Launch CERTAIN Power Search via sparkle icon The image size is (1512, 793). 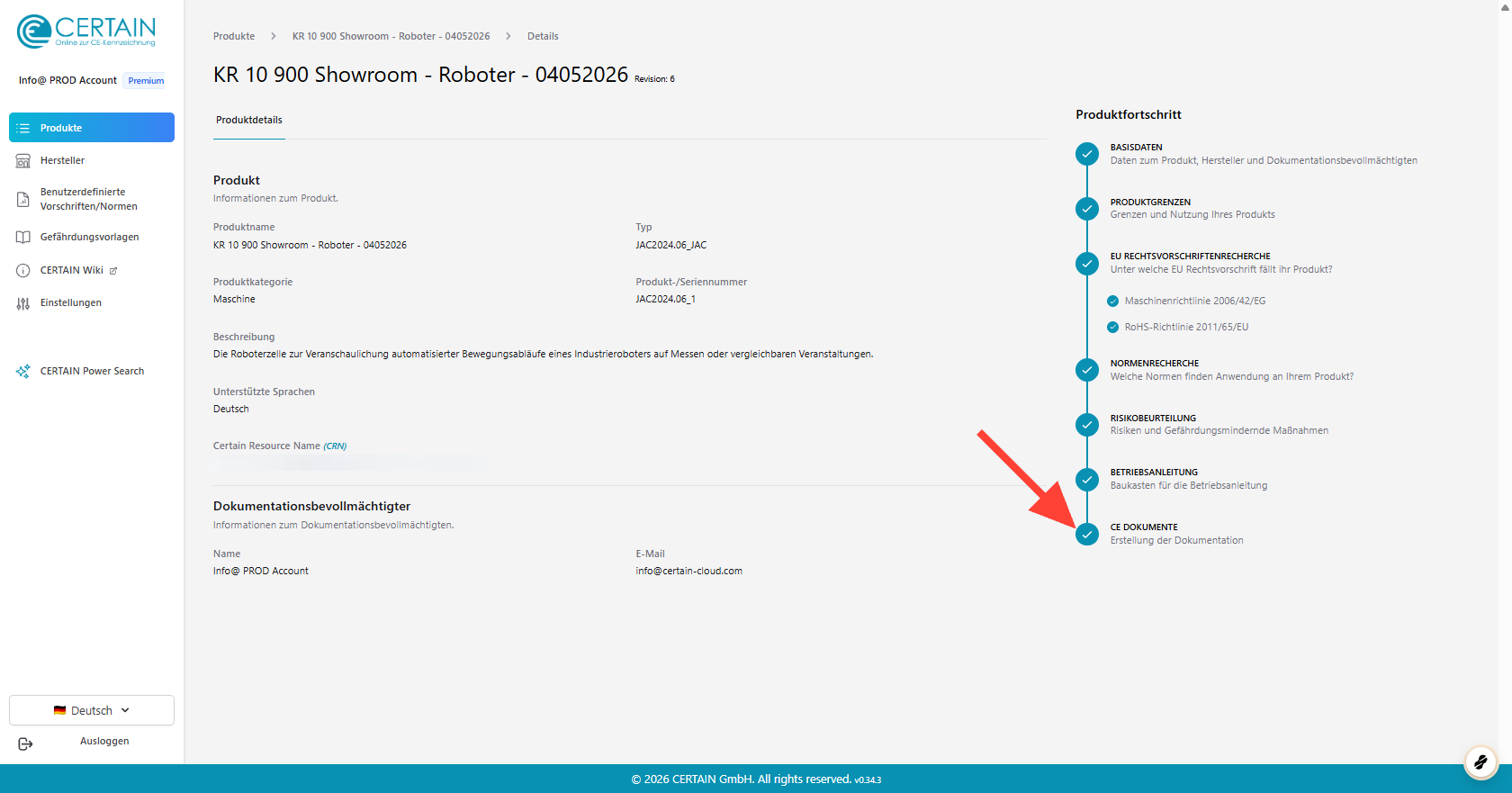[23, 372]
